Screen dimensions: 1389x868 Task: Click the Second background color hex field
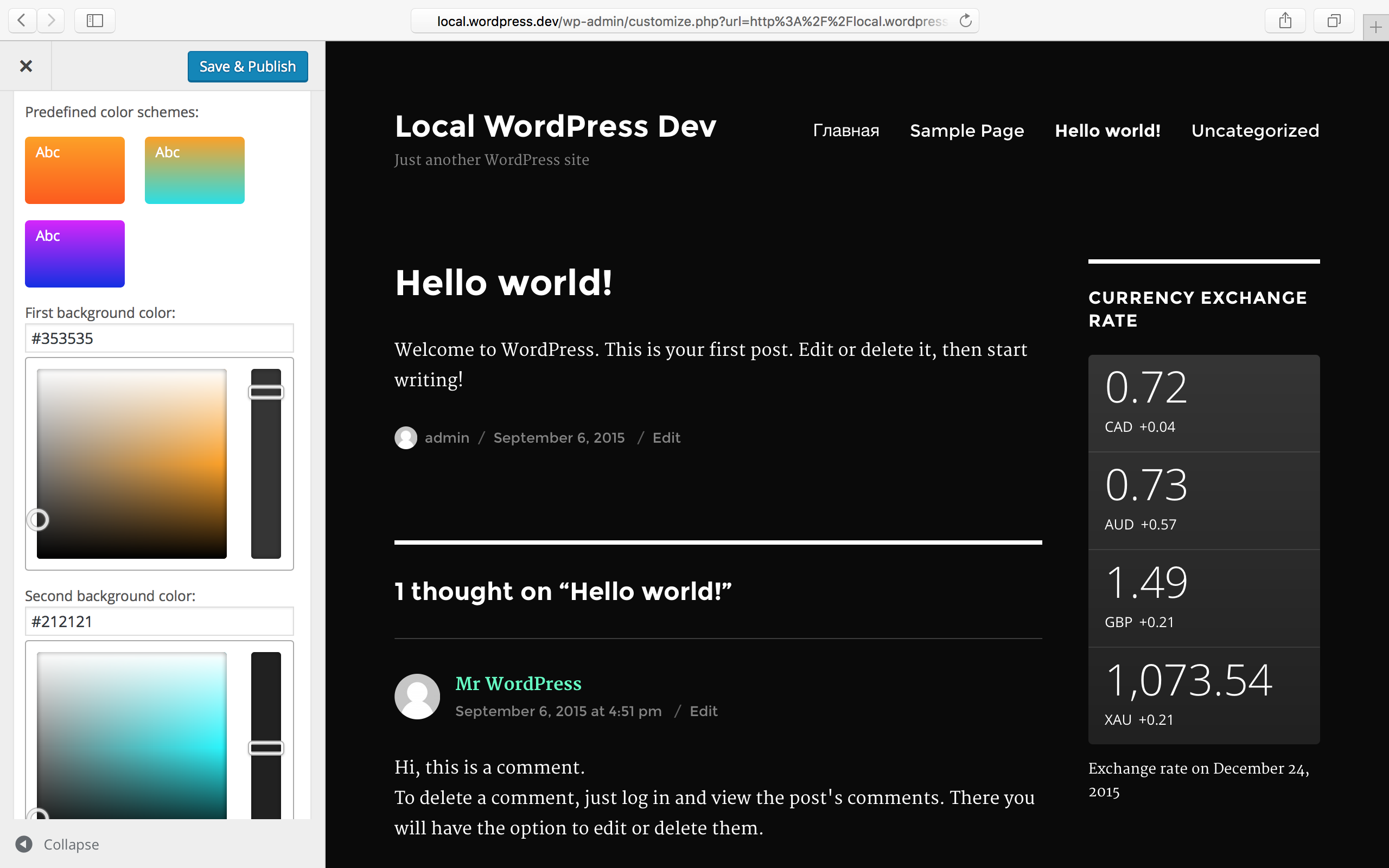159,621
